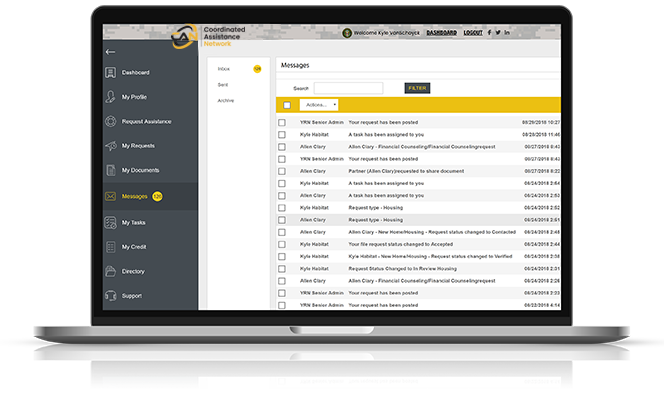Check the 'Partner (Allen Clary) requested to share document' row
This screenshot has width=664, height=394.
point(282,171)
